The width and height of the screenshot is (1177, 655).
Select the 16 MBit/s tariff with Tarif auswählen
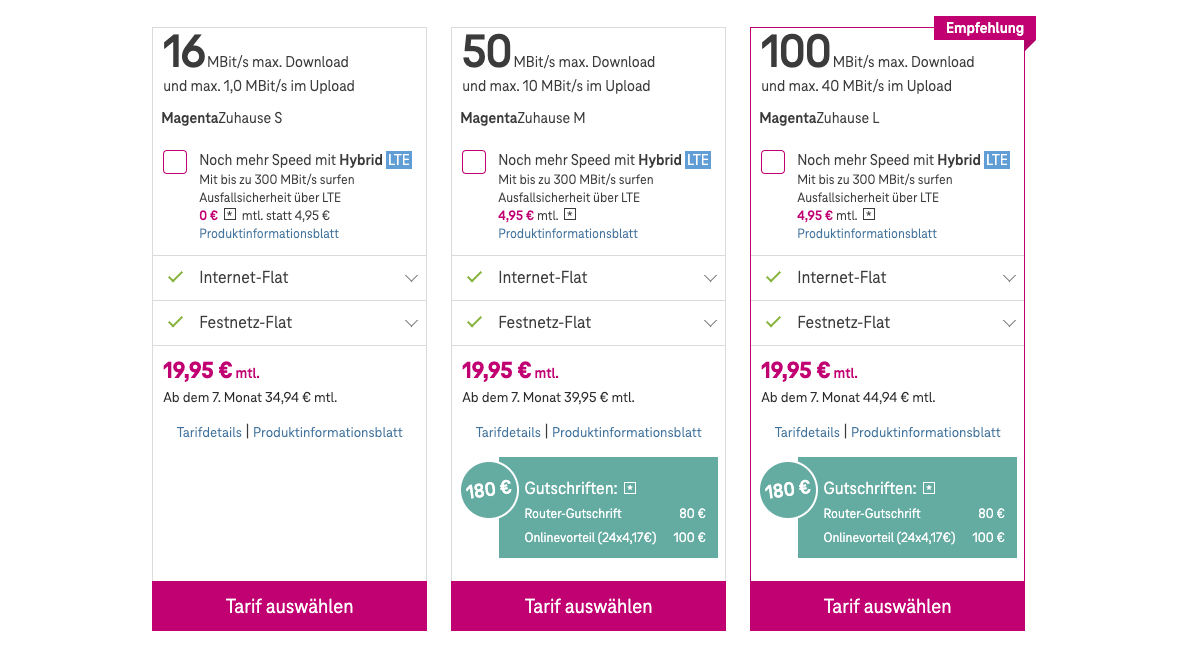[290, 606]
